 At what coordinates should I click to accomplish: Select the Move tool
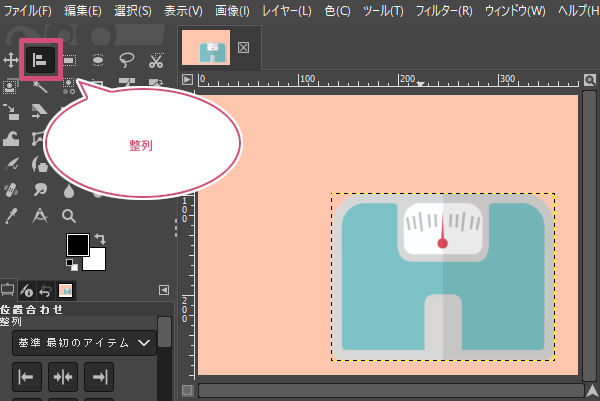point(11,60)
